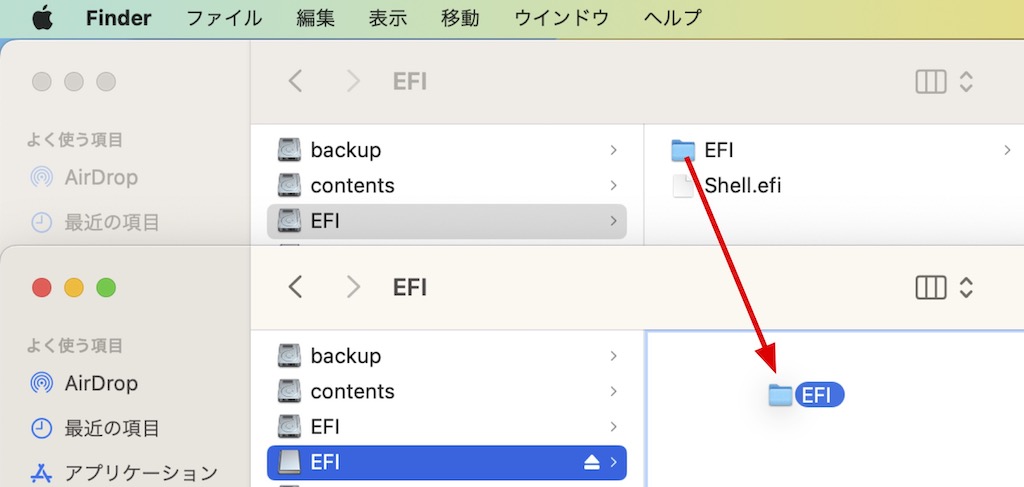Select the Shell.efi file

(x=743, y=185)
